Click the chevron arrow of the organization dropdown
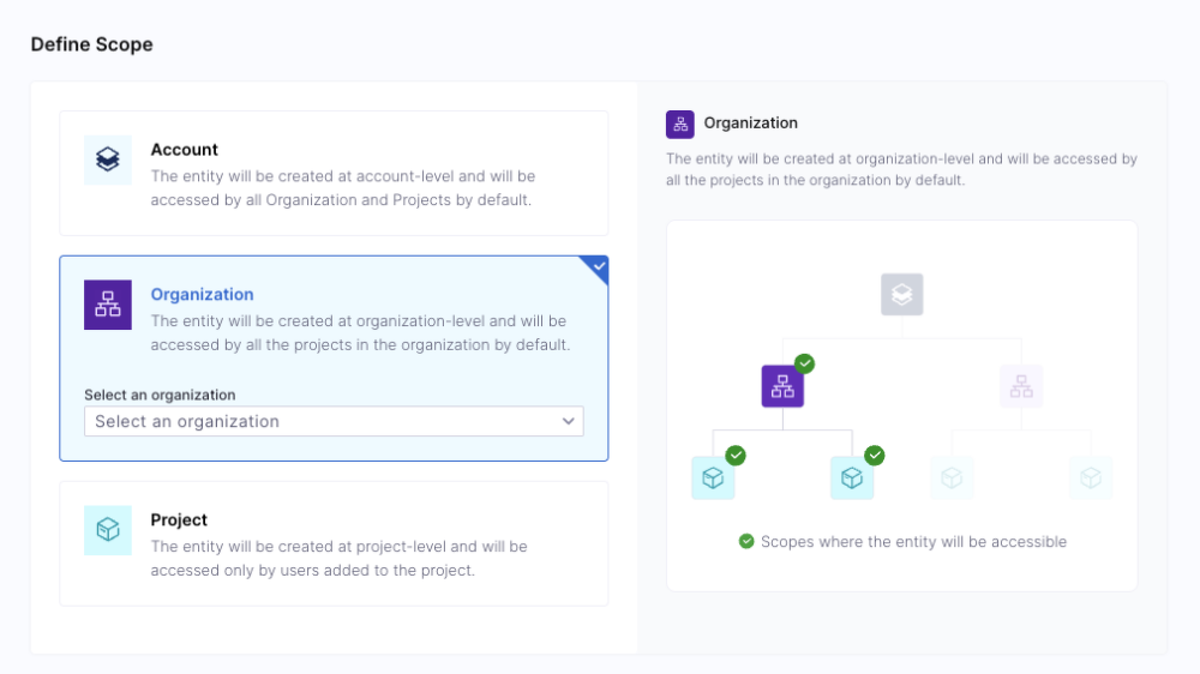 click(x=569, y=421)
